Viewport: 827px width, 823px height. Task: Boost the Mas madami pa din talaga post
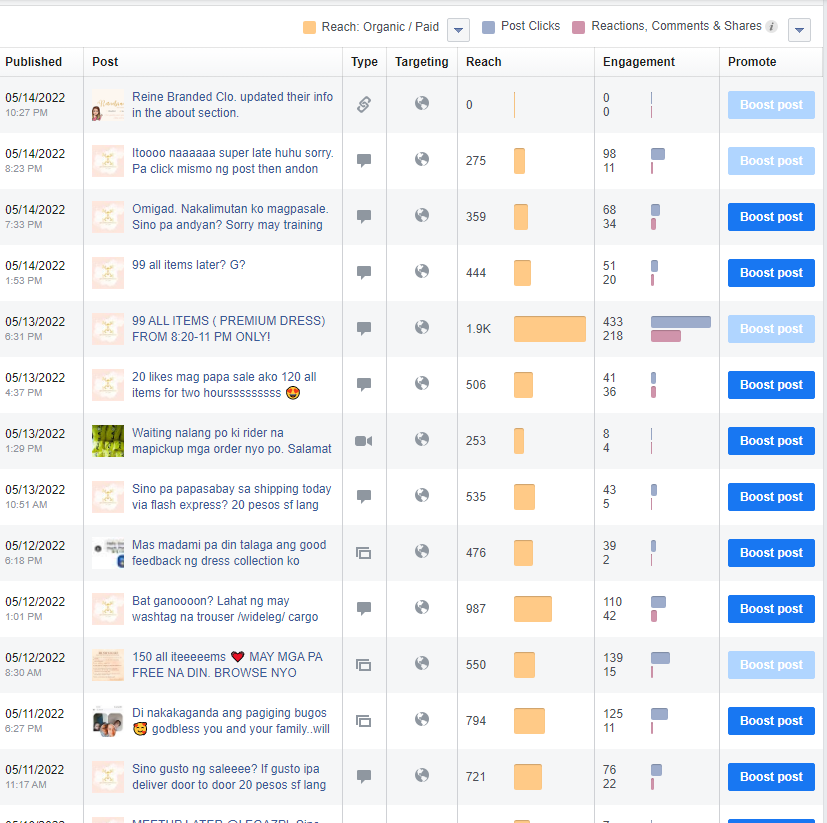point(771,552)
